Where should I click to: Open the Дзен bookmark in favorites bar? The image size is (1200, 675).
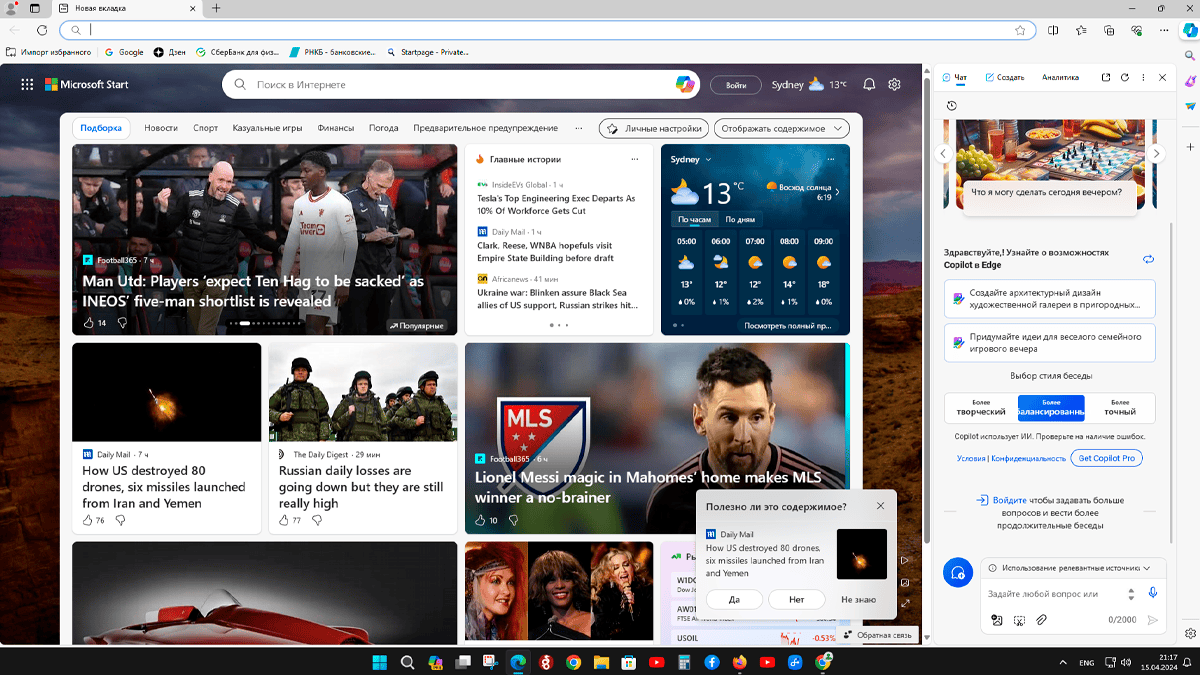(x=171, y=52)
